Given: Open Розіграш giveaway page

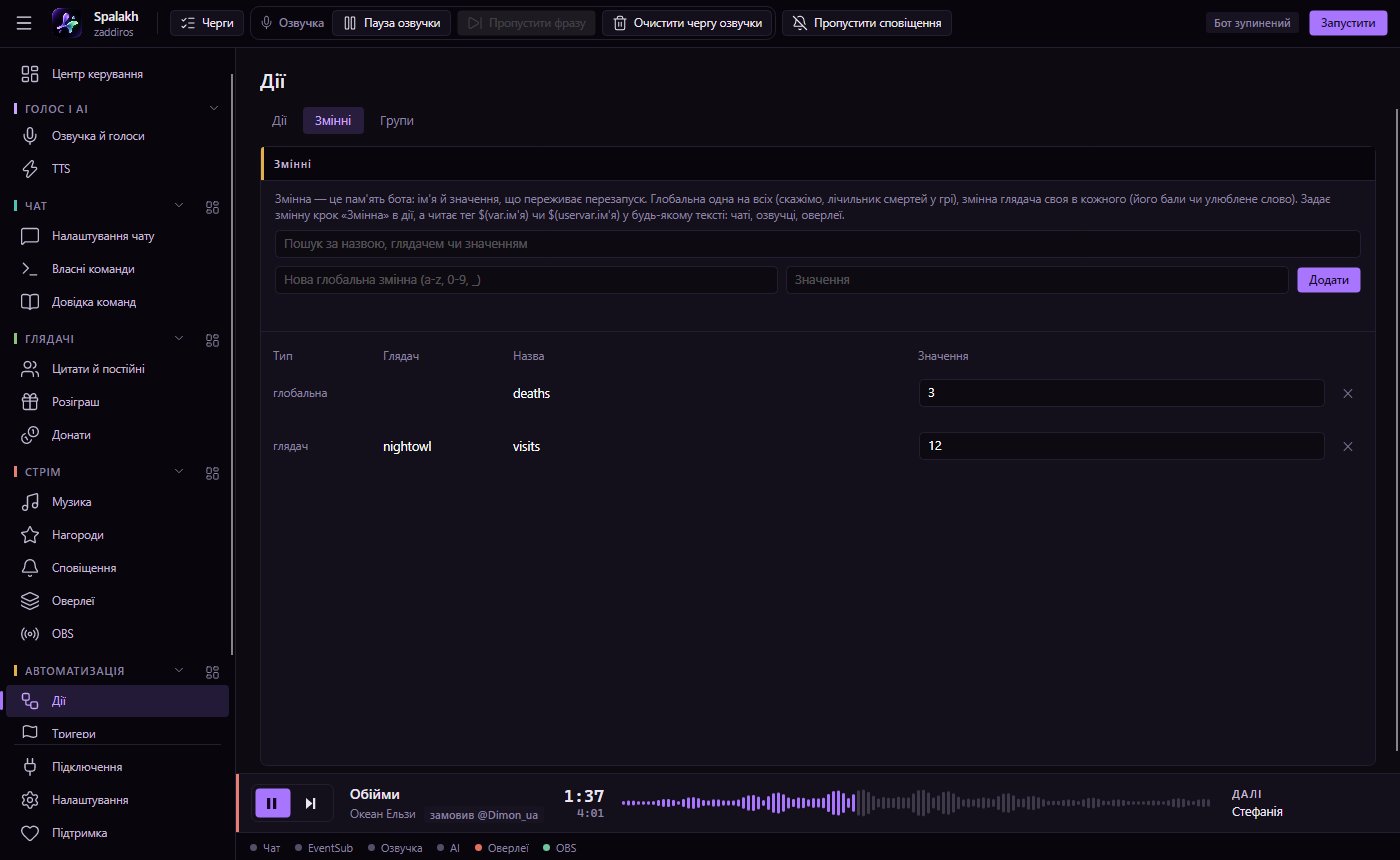Looking at the screenshot, I should coord(117,402).
